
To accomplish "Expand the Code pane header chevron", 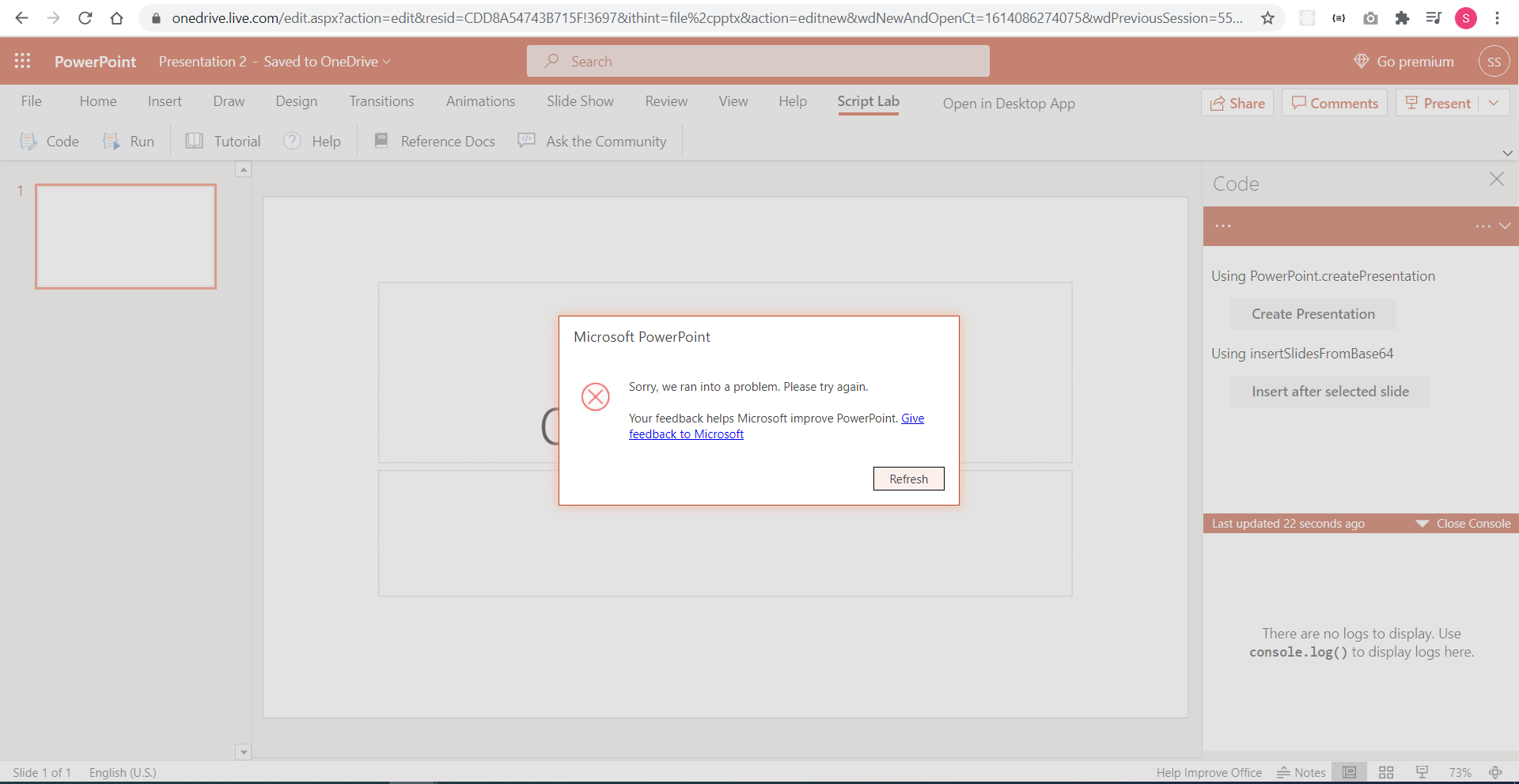I will click(x=1505, y=225).
